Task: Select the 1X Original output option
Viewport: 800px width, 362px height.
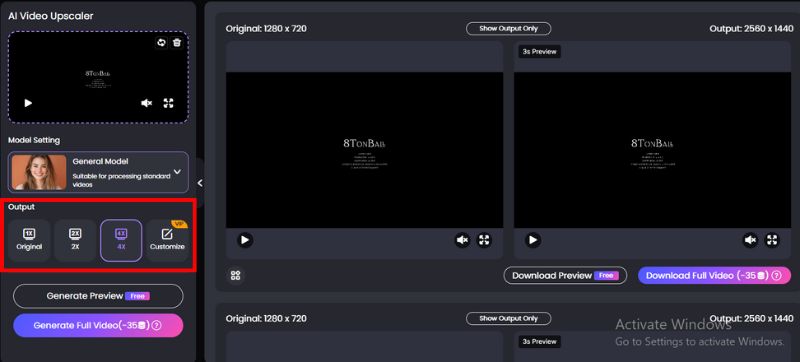Action: tap(29, 240)
